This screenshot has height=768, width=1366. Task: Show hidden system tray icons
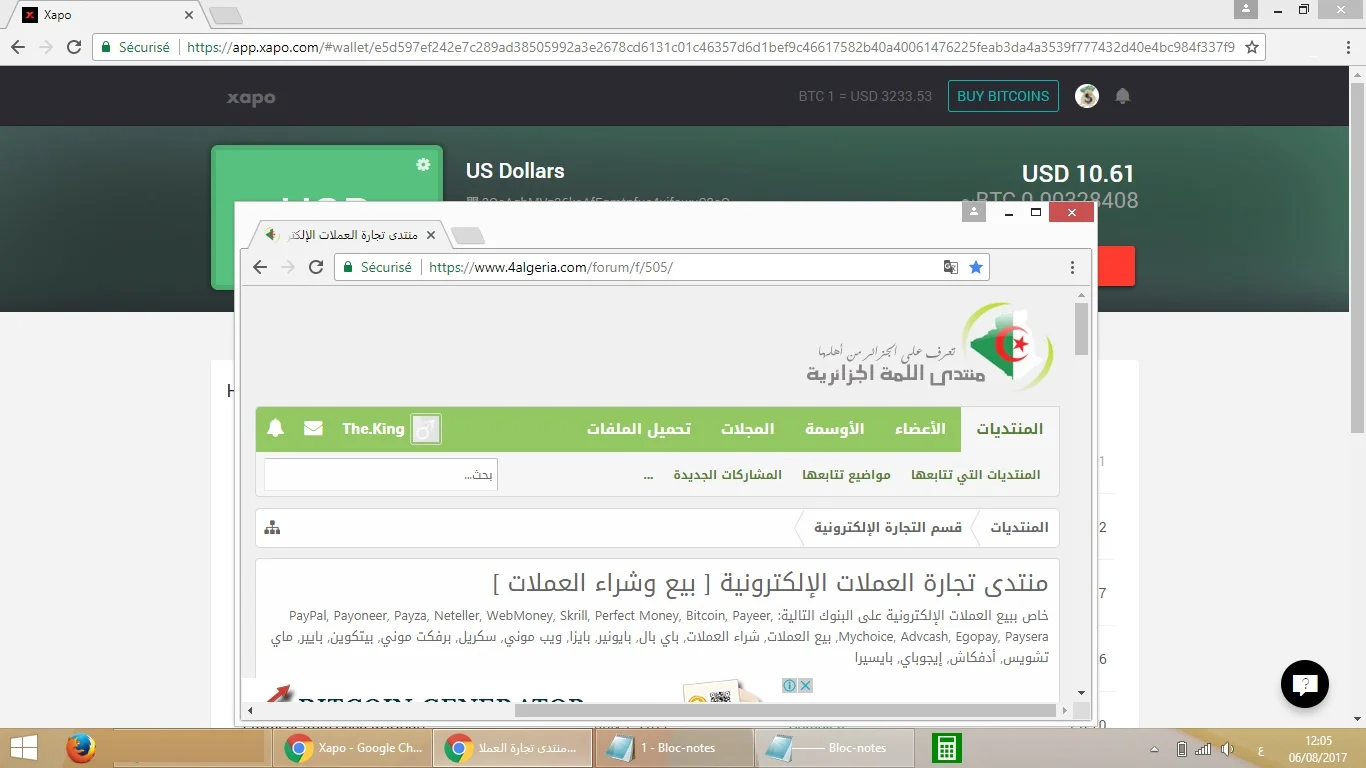[x=1155, y=749]
